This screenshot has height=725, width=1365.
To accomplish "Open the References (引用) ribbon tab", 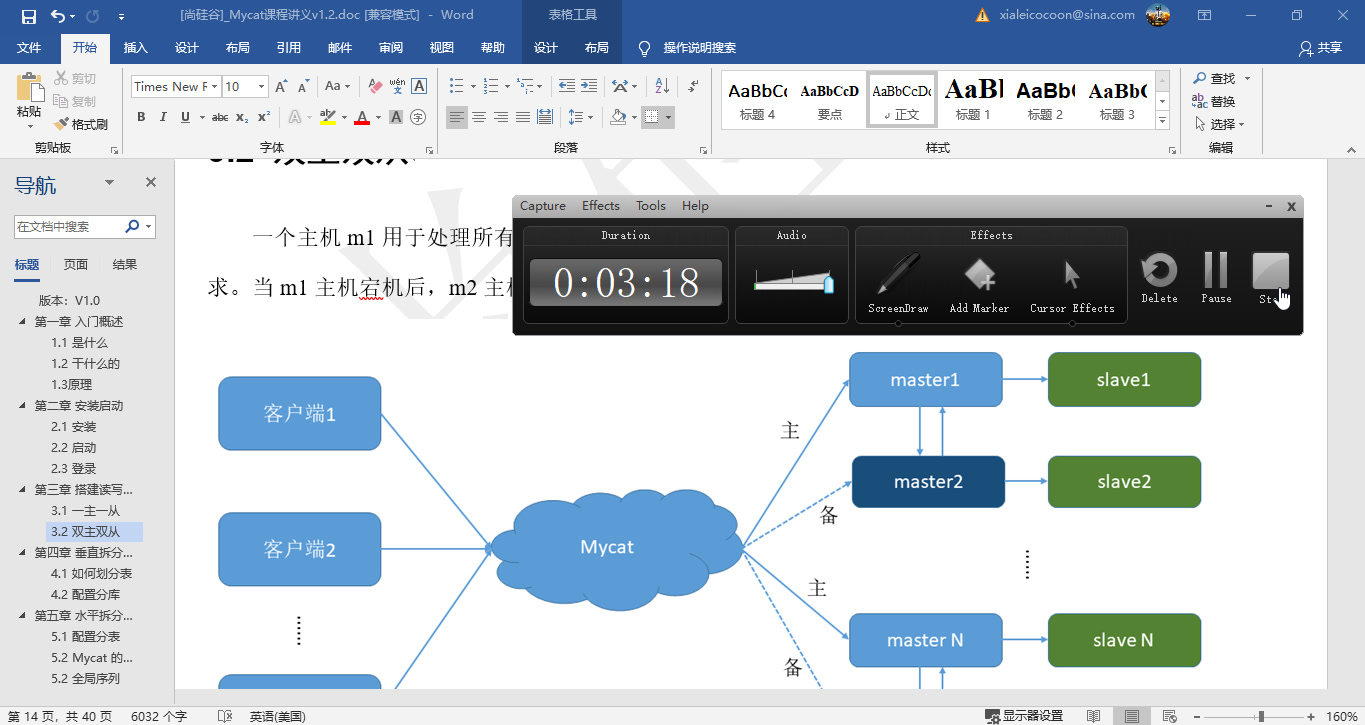I will 289,47.
